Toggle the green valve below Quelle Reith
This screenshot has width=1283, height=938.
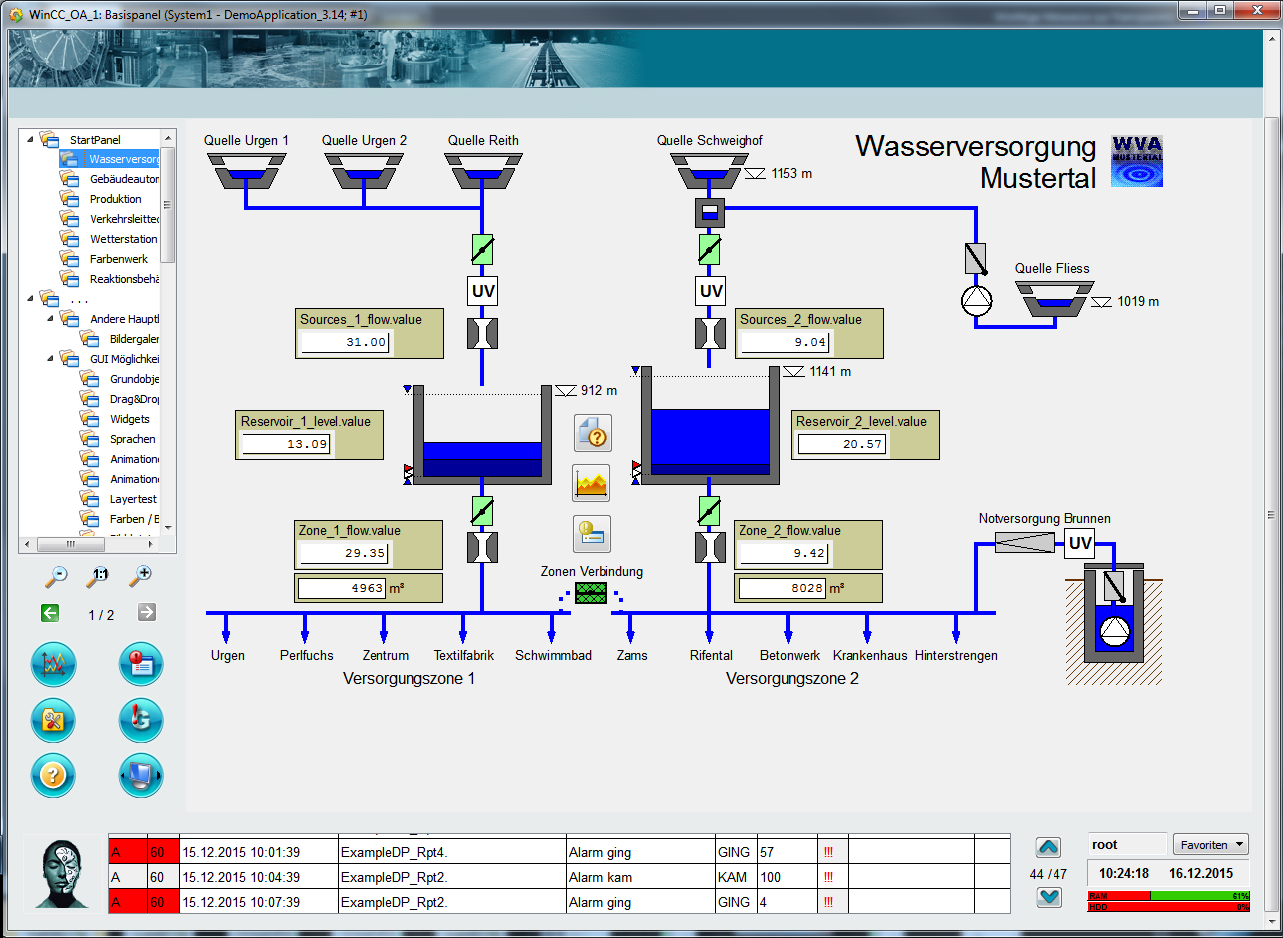pyautogui.click(x=483, y=249)
